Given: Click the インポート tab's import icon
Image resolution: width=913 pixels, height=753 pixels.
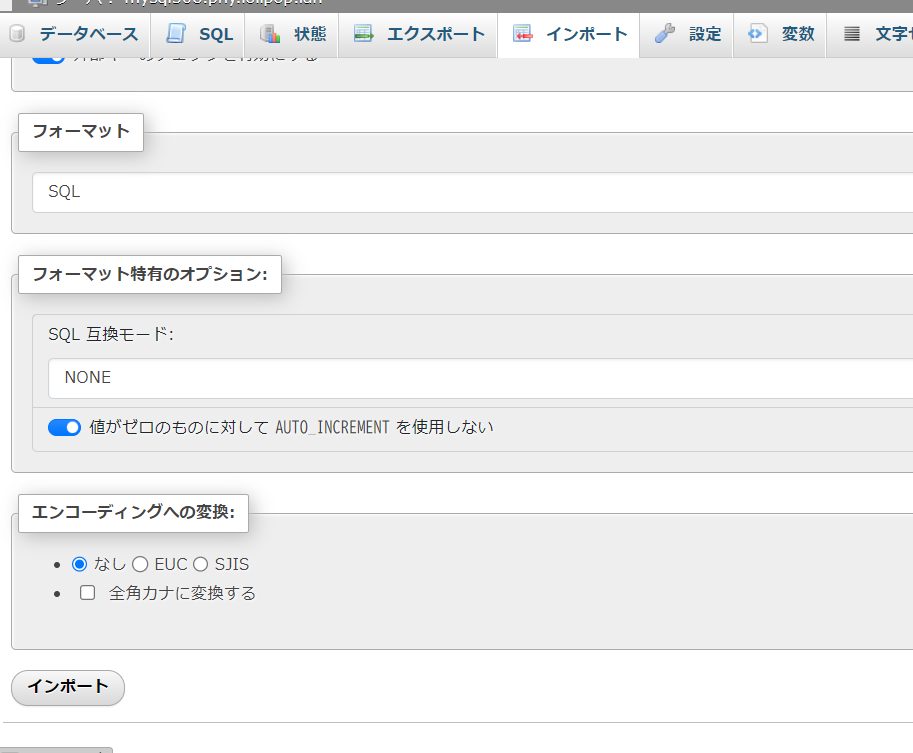Looking at the screenshot, I should 523,35.
